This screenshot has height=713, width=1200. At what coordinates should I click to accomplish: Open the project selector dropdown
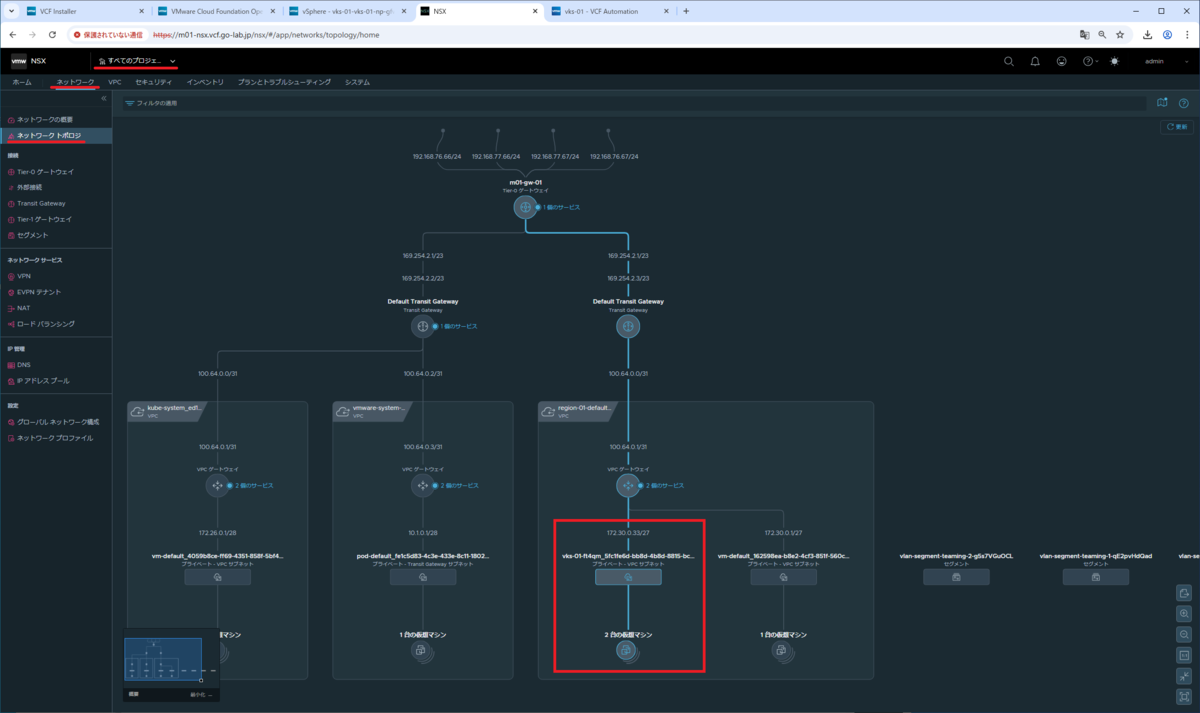[137, 61]
